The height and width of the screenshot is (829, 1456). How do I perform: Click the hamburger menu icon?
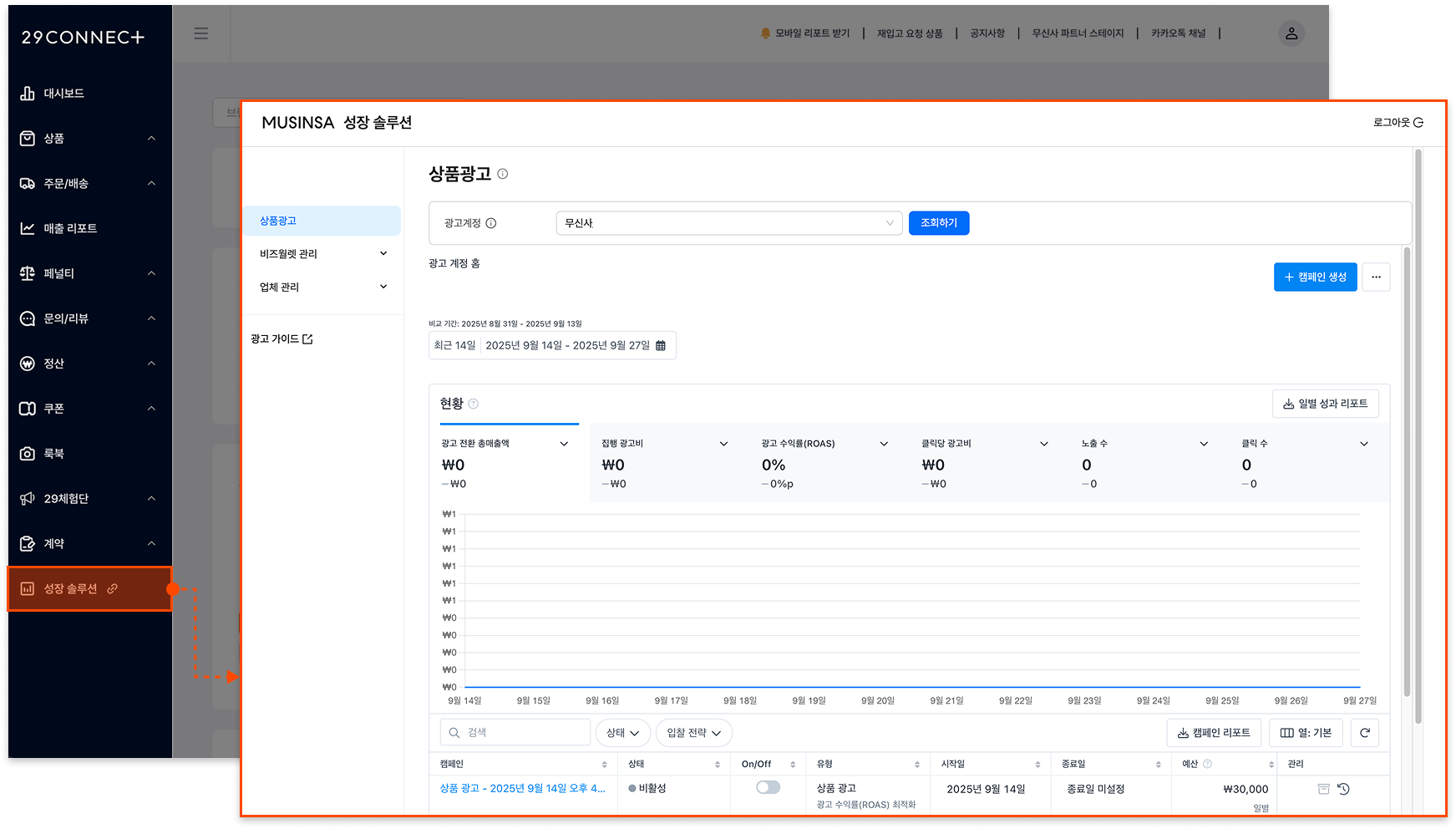point(200,33)
